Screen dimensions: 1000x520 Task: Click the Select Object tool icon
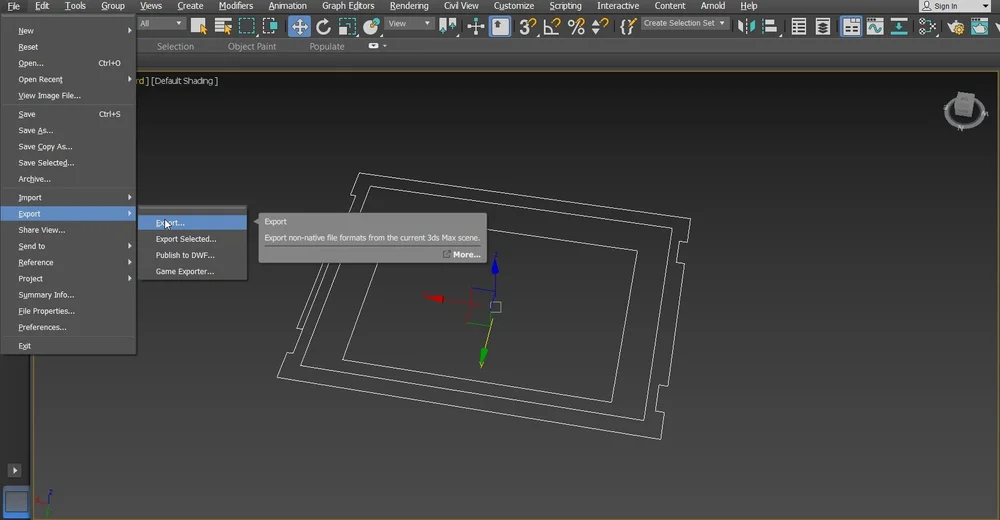coord(199,26)
